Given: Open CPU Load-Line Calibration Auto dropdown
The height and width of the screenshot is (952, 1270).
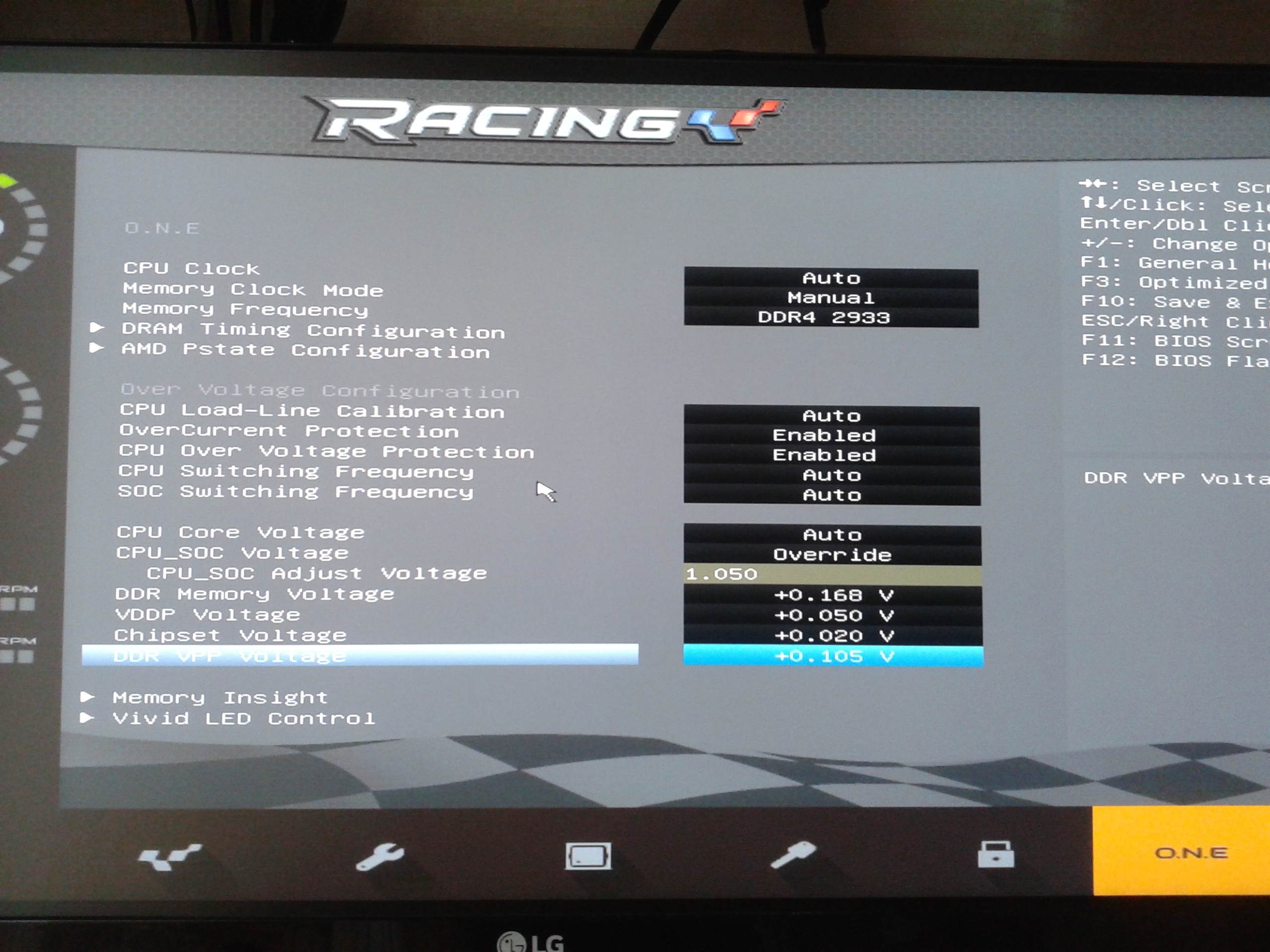Looking at the screenshot, I should (831, 416).
